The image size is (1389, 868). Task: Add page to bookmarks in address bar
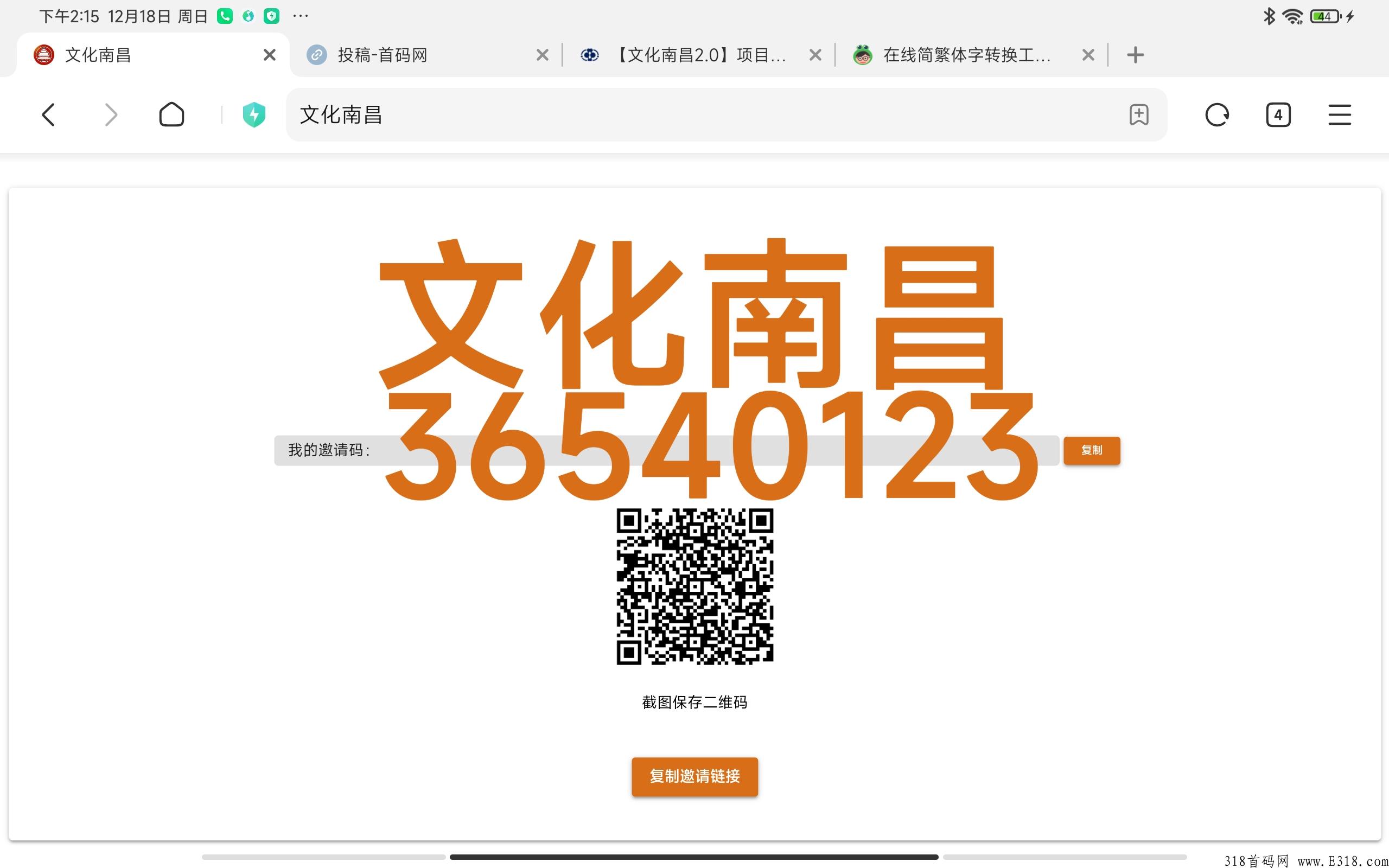(x=1139, y=115)
